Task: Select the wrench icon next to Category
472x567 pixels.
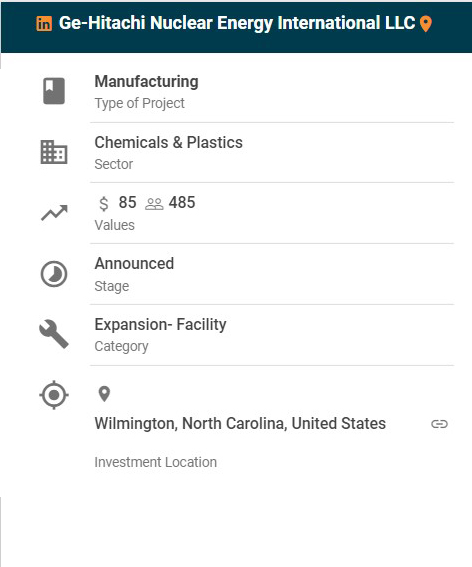Action: pyautogui.click(x=54, y=334)
